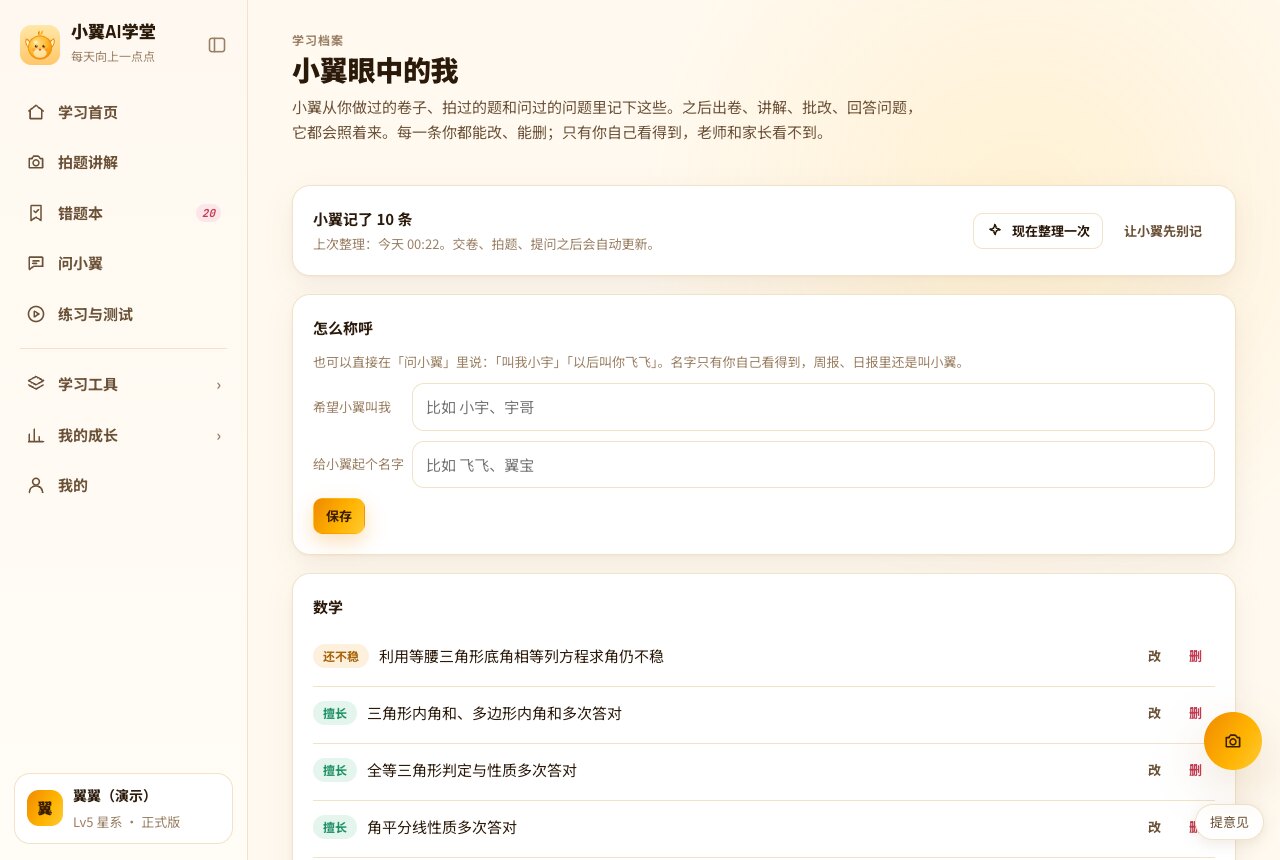Viewport: 1280px width, 860px height.
Task: Click 改 on 角平分线性质 row
Action: click(1154, 827)
